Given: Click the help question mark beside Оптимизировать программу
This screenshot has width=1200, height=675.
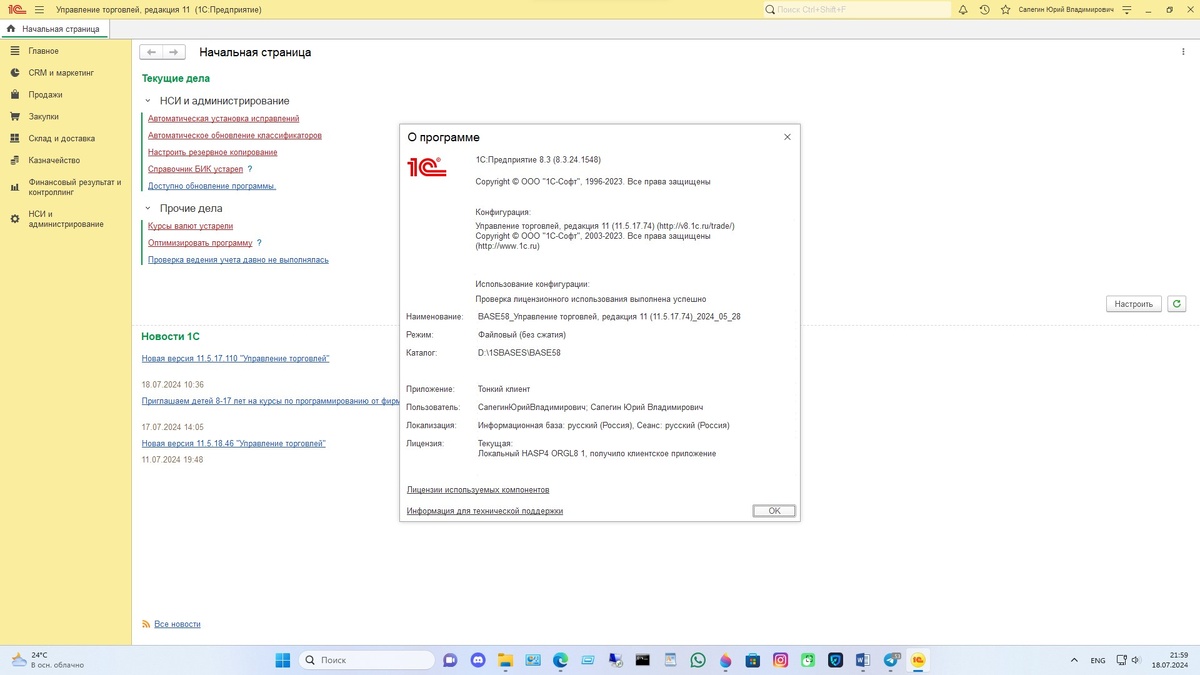Looking at the screenshot, I should (259, 243).
